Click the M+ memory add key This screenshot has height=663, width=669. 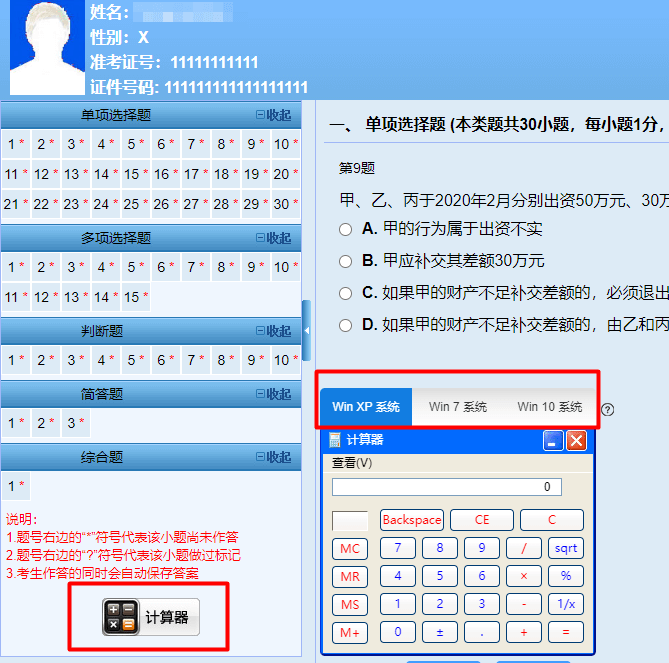coord(350,632)
